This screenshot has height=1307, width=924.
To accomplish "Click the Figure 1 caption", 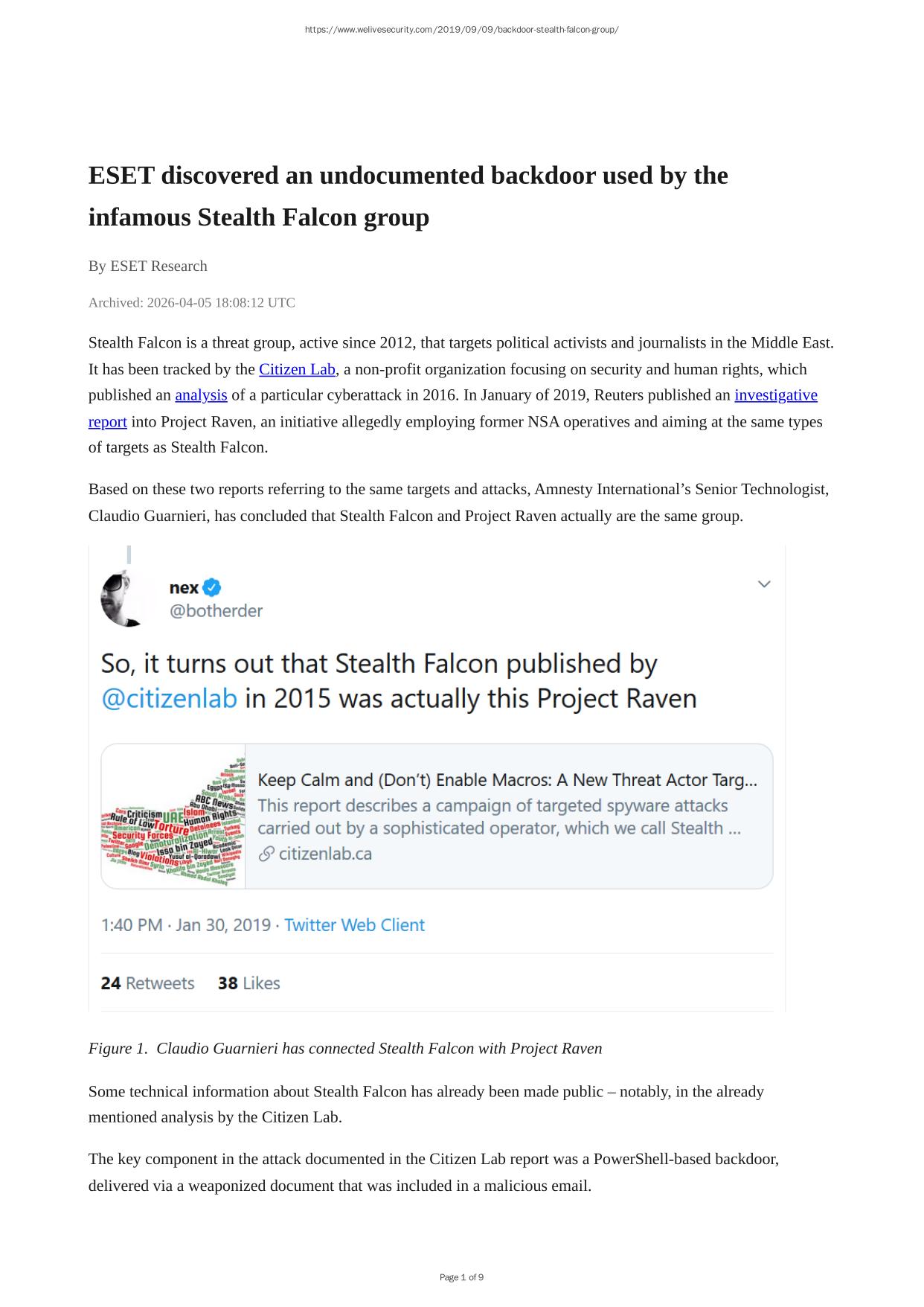I will pyautogui.click(x=344, y=1049).
